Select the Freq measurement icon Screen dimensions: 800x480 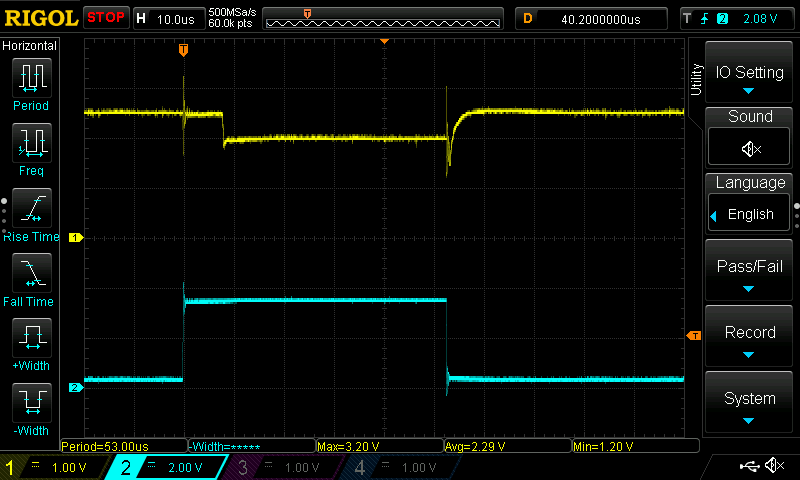[31, 143]
